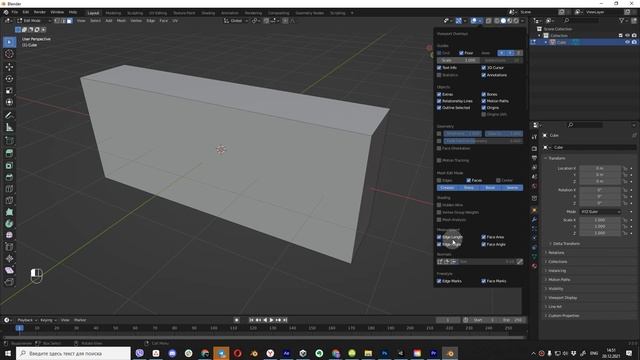The width and height of the screenshot is (640, 360).
Task: Toggle the Relationship Lines checkbox
Action: pyautogui.click(x=439, y=101)
